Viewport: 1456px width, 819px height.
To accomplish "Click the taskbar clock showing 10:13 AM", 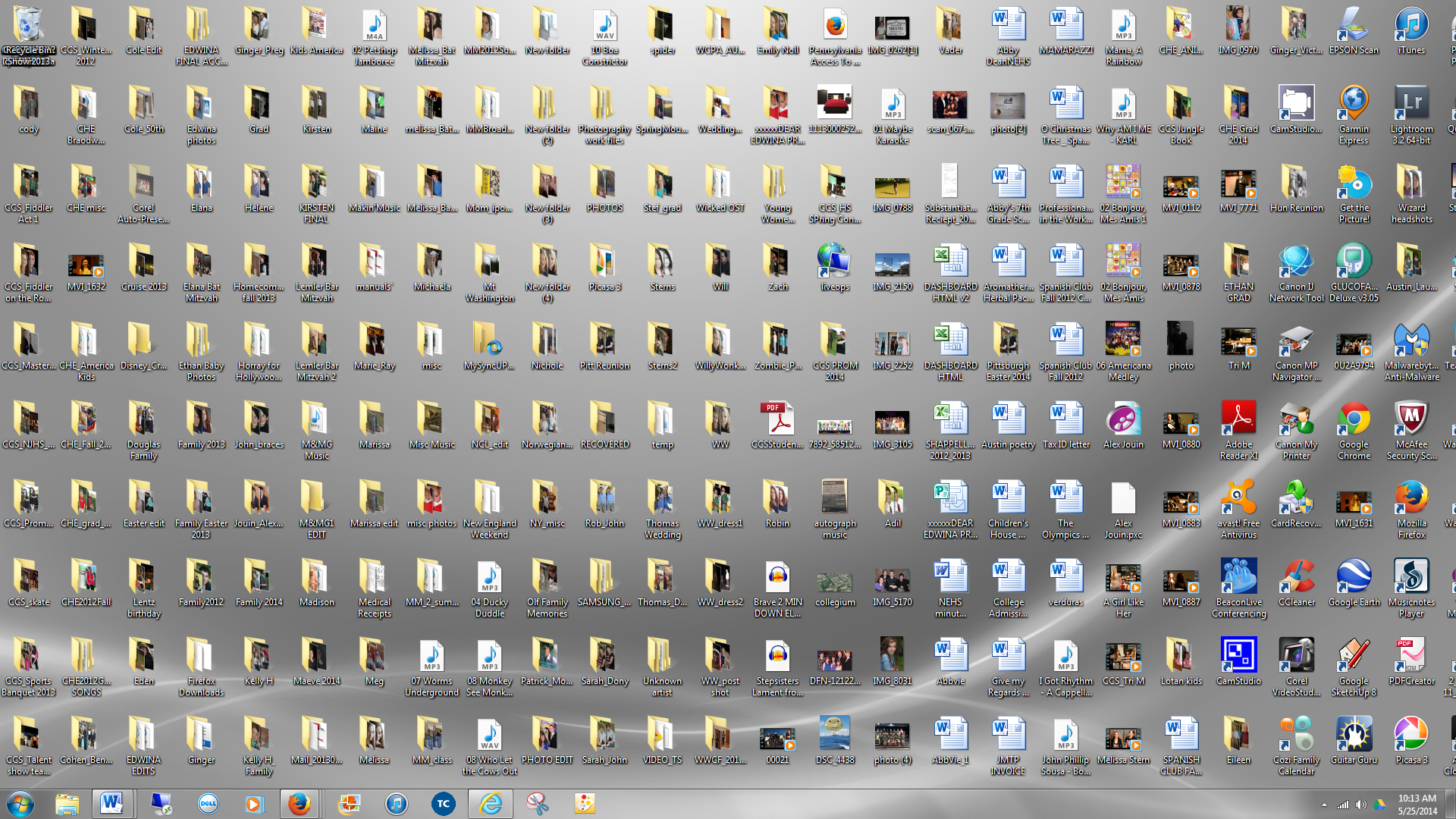I will click(x=1417, y=804).
